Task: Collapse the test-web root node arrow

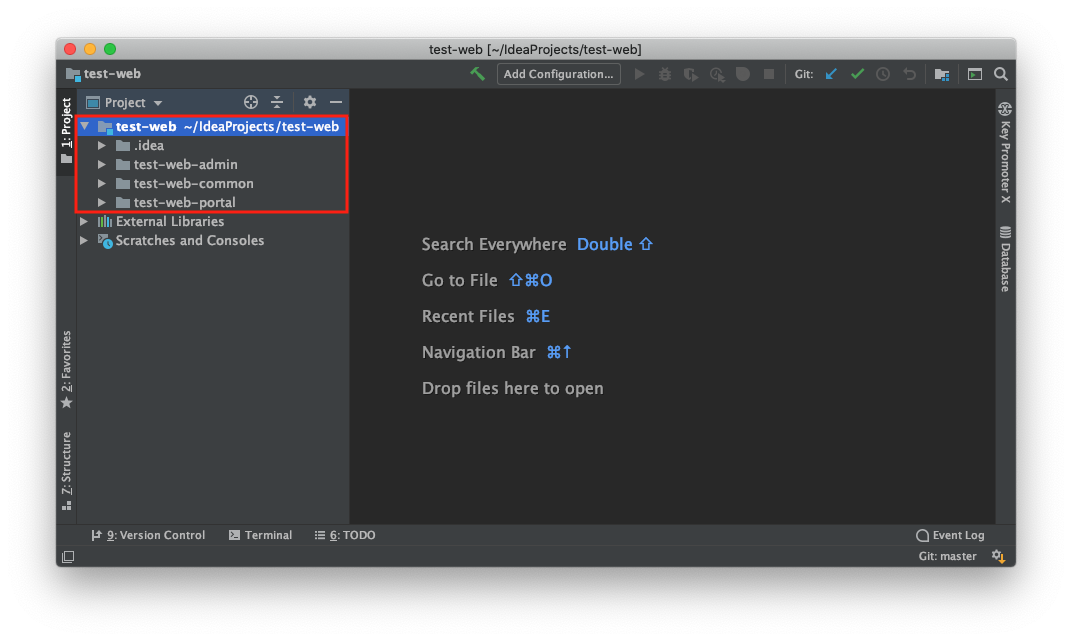Action: pos(85,126)
